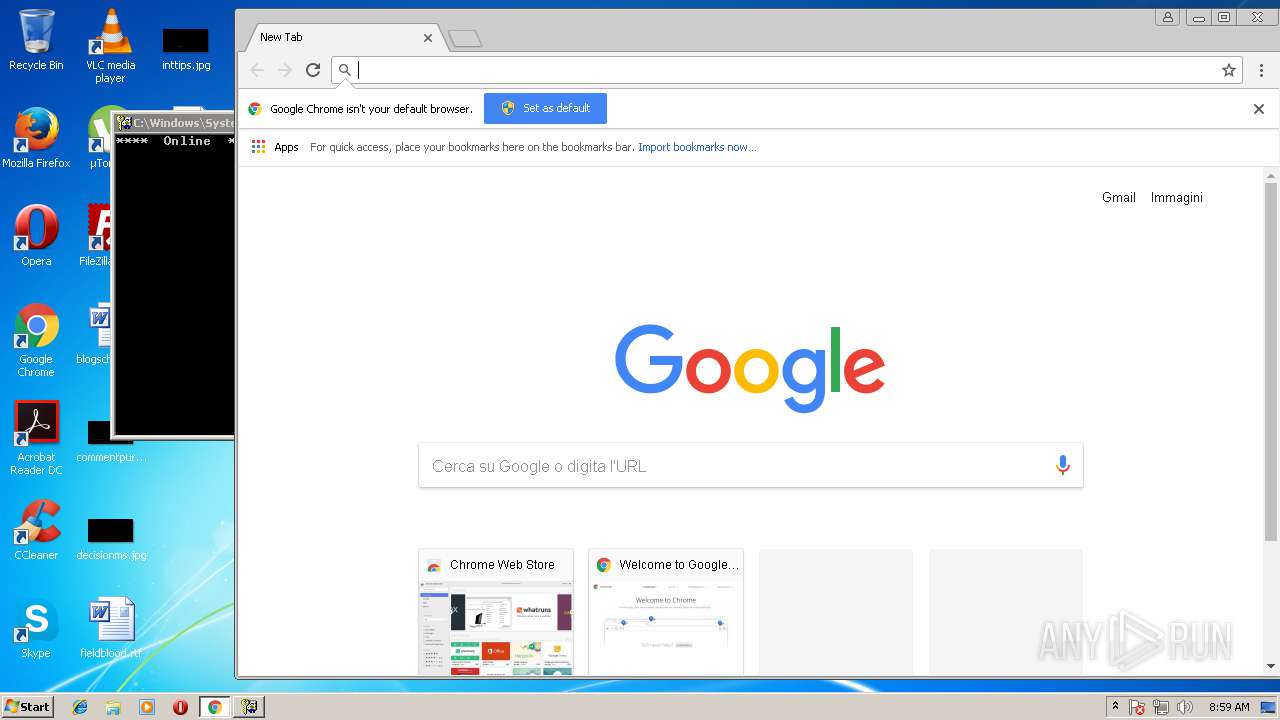Click the 8:59 AM clock
The image size is (1280, 720).
(x=1229, y=707)
